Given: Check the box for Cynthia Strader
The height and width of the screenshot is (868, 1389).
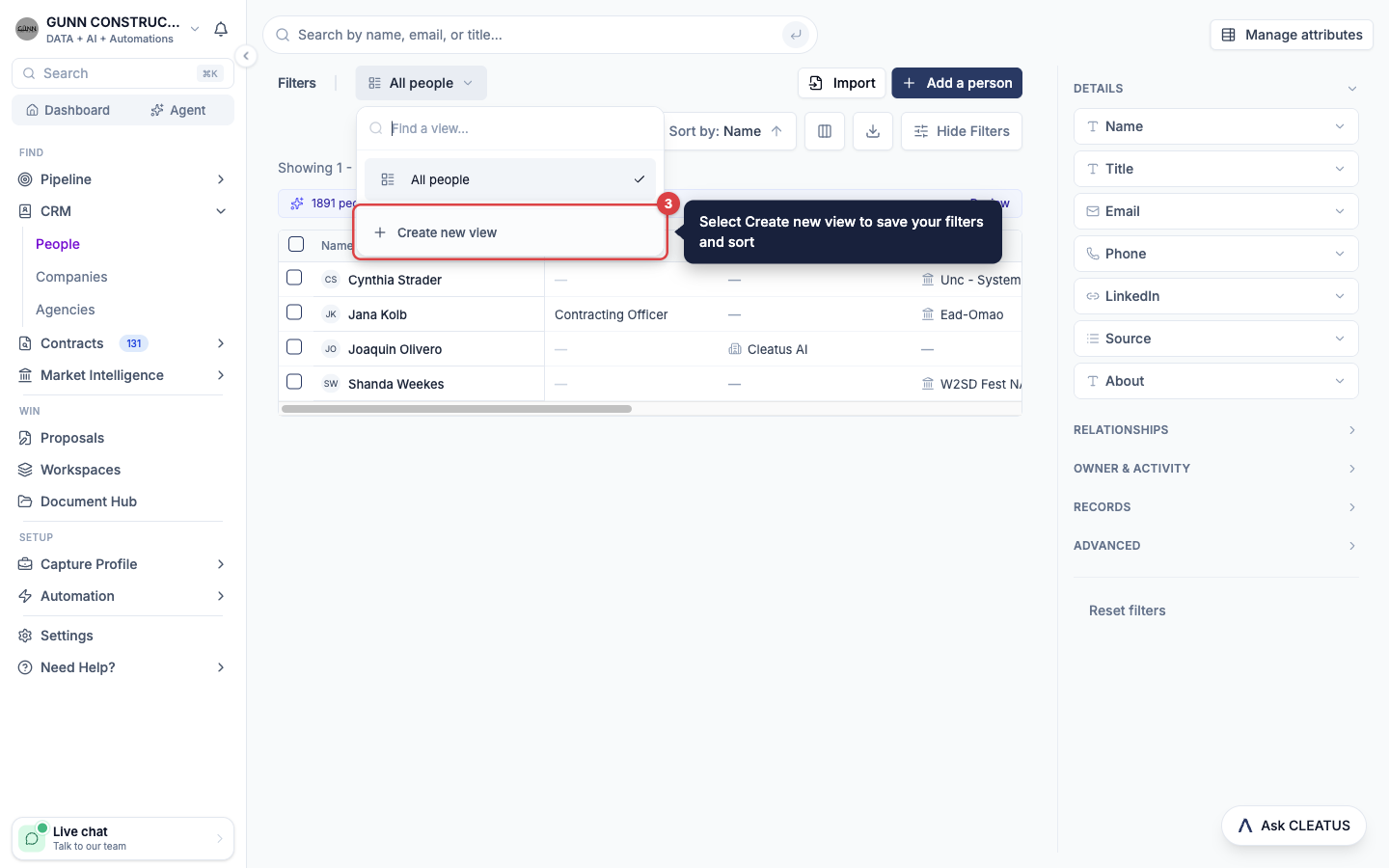Looking at the screenshot, I should click(294, 278).
